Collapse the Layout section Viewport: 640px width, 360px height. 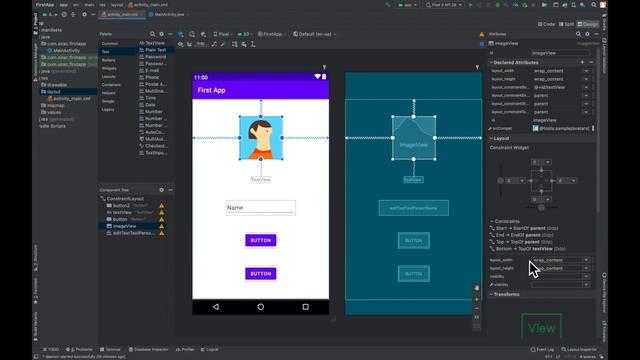tap(491, 138)
